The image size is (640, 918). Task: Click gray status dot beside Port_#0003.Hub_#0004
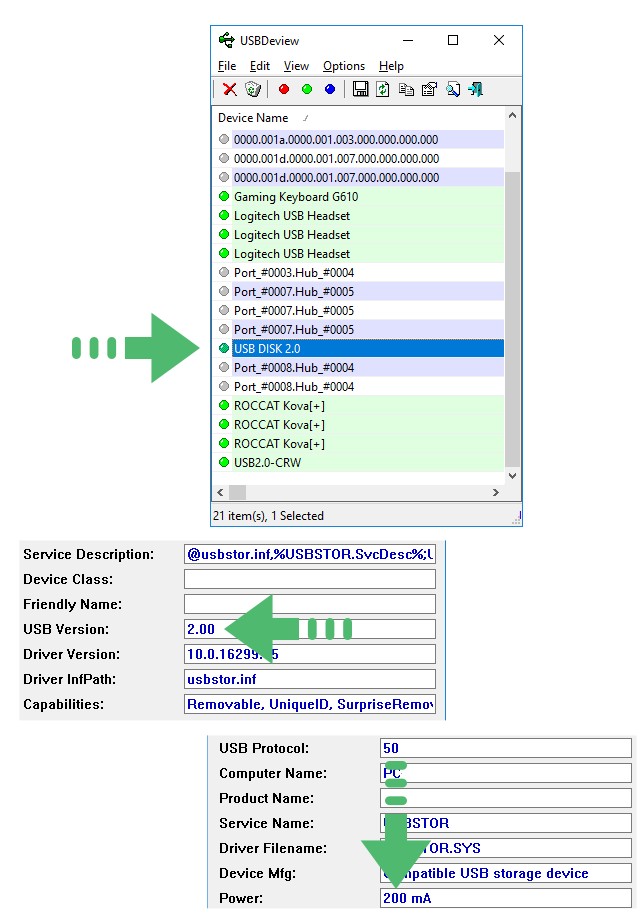[224, 272]
